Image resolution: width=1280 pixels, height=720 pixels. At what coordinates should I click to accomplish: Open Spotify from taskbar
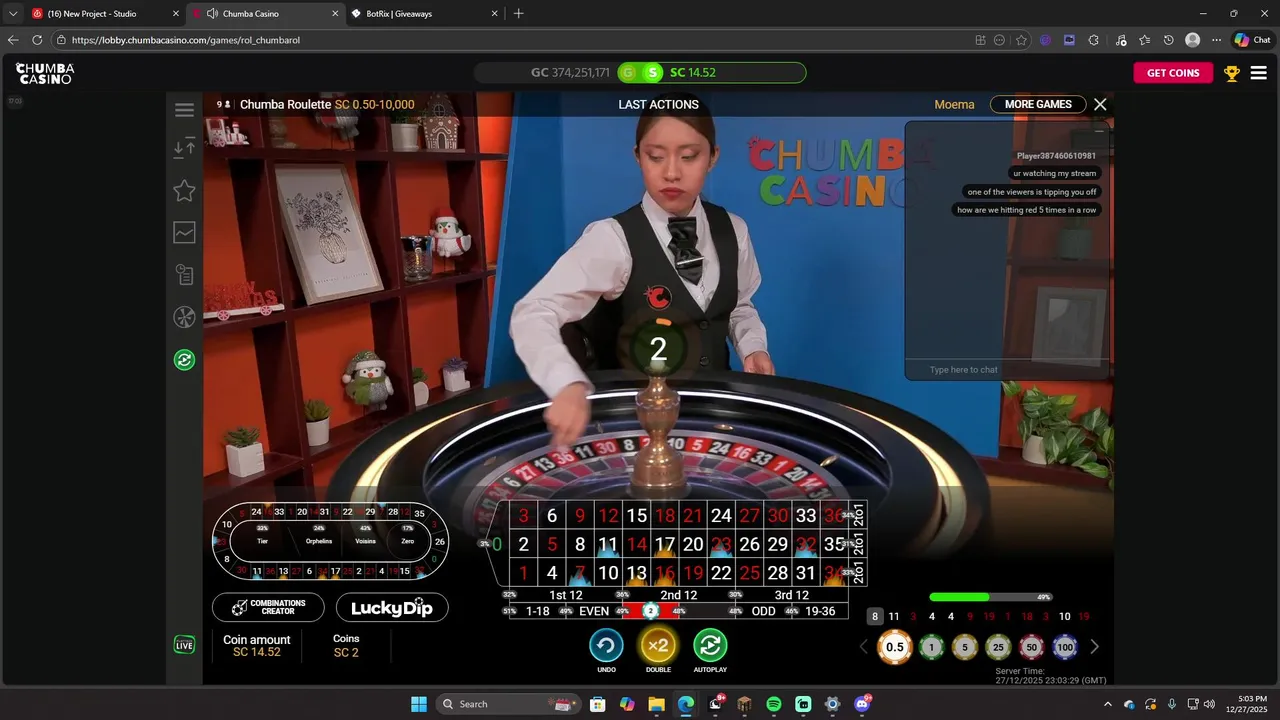[x=774, y=704]
